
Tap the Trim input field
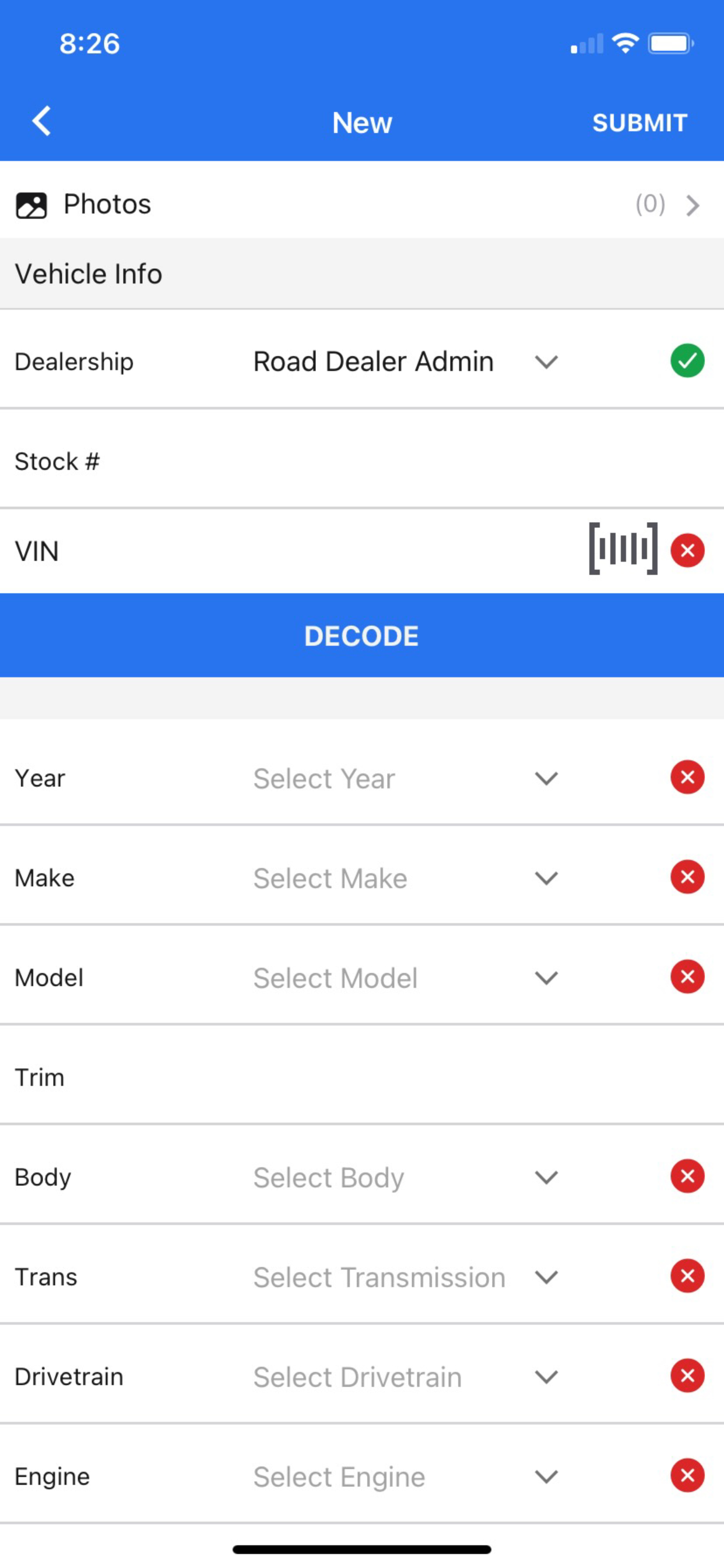click(362, 1077)
